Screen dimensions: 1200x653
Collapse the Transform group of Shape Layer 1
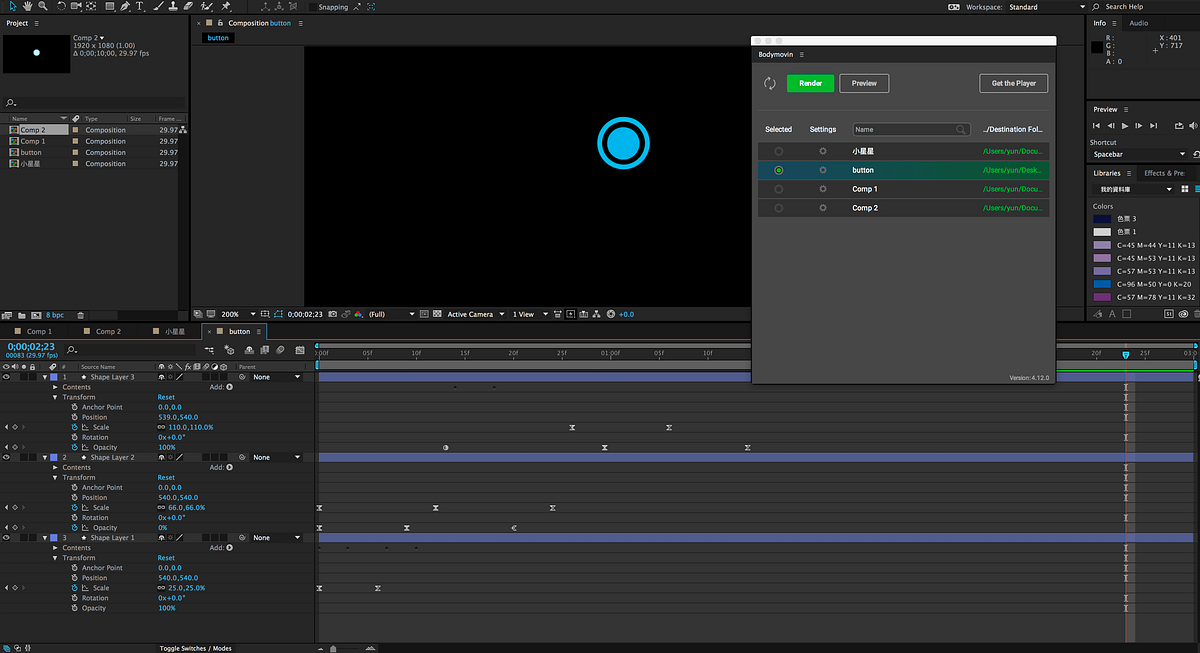click(55, 557)
